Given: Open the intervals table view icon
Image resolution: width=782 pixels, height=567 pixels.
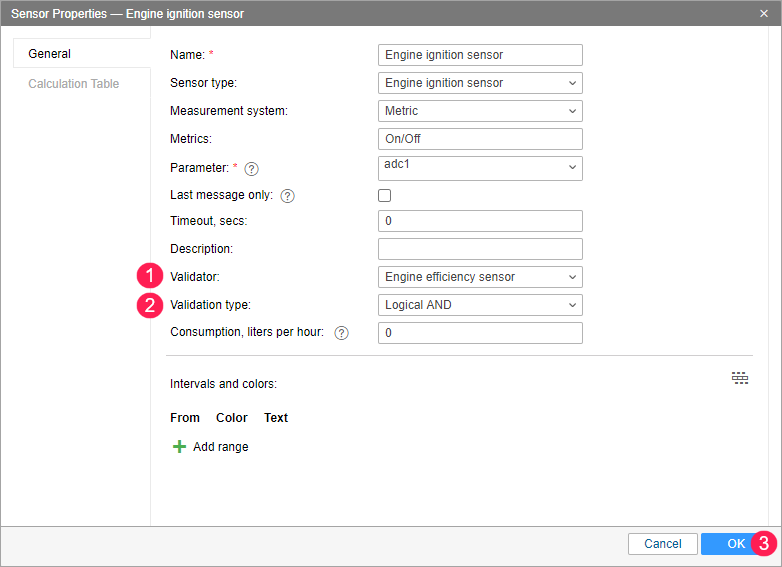Looking at the screenshot, I should (740, 378).
